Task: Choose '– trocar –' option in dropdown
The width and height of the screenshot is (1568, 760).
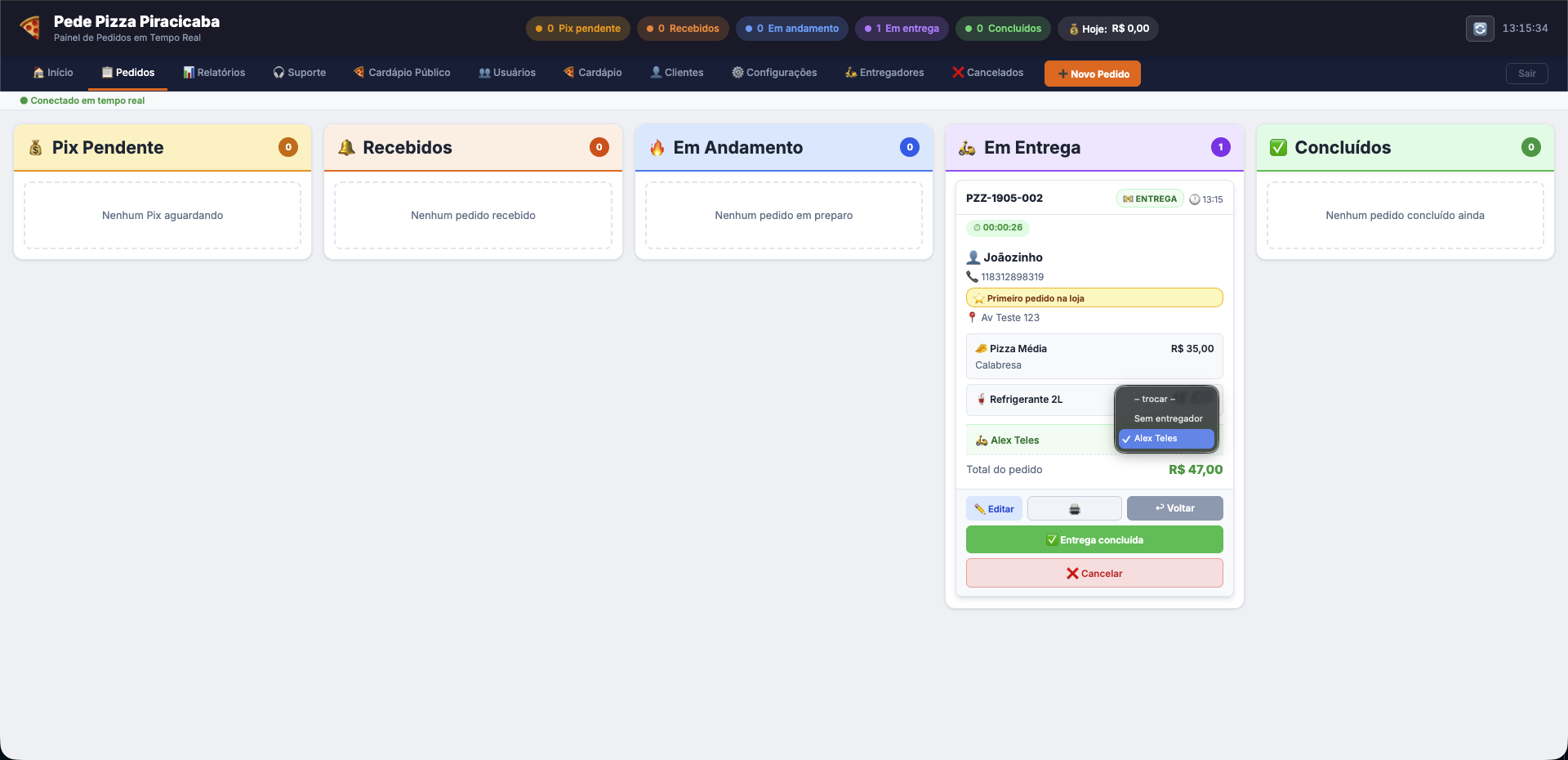Action: point(1167,400)
